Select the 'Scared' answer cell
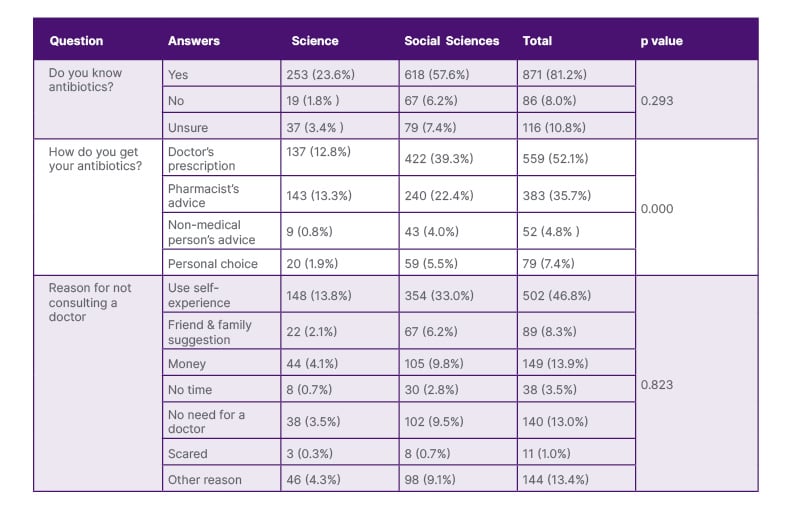The height and width of the screenshot is (513, 800). pyautogui.click(x=221, y=453)
